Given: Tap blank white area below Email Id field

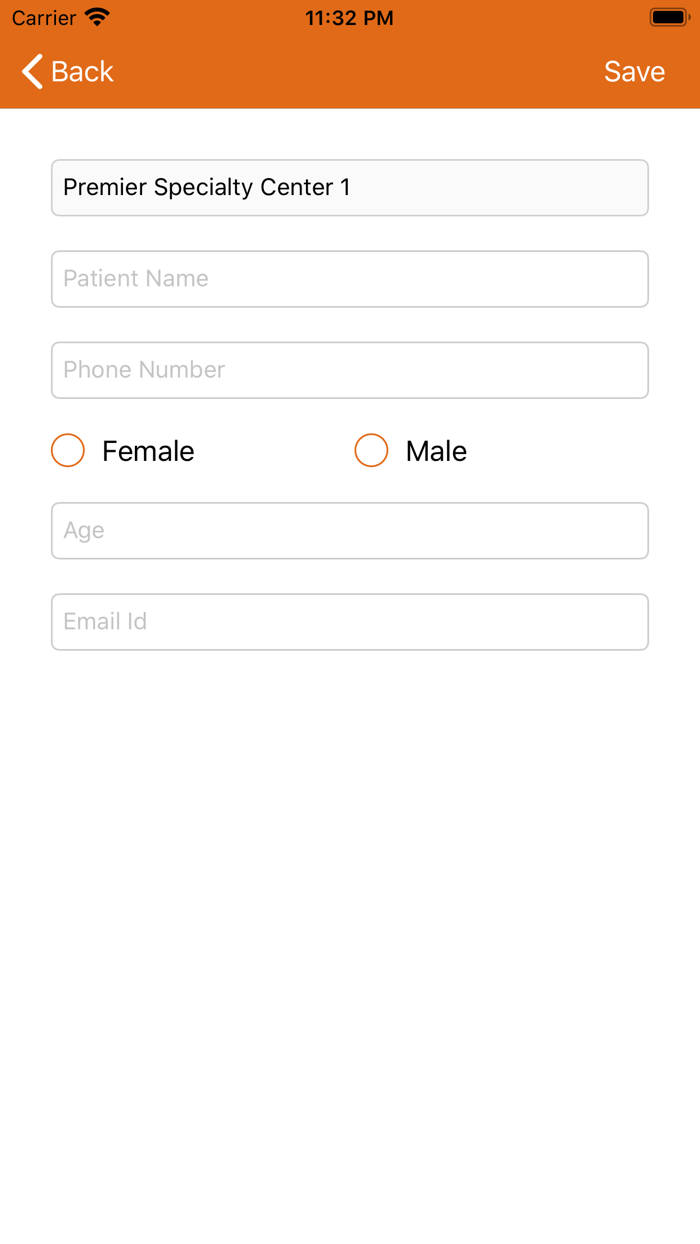Looking at the screenshot, I should (350, 900).
